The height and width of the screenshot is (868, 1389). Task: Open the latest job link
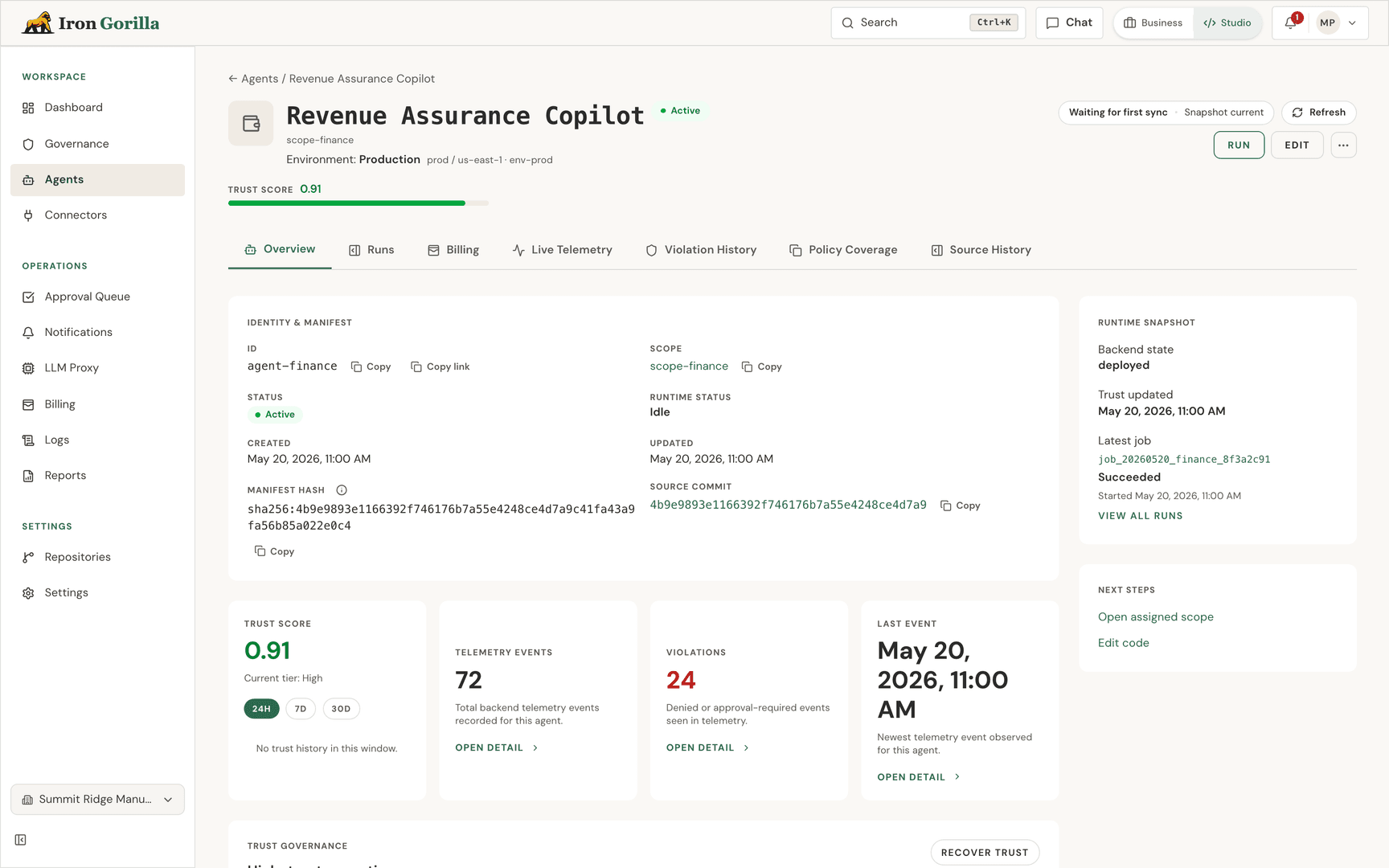pyautogui.click(x=1184, y=460)
